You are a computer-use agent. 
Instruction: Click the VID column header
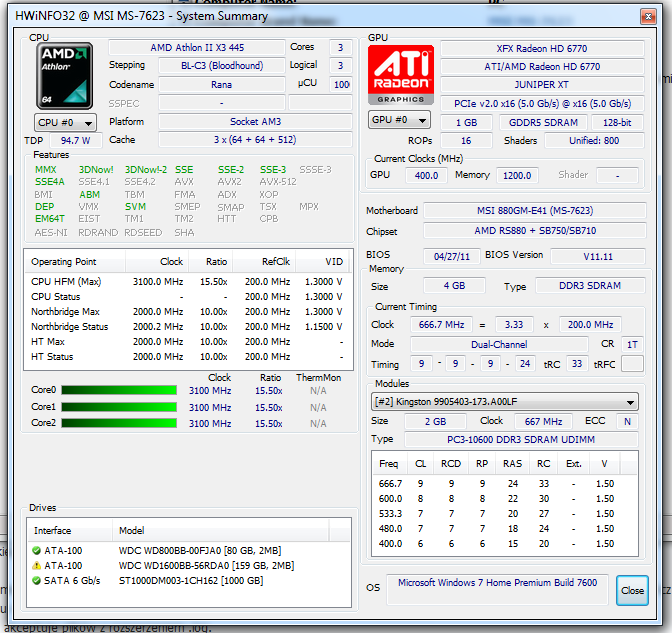point(322,262)
